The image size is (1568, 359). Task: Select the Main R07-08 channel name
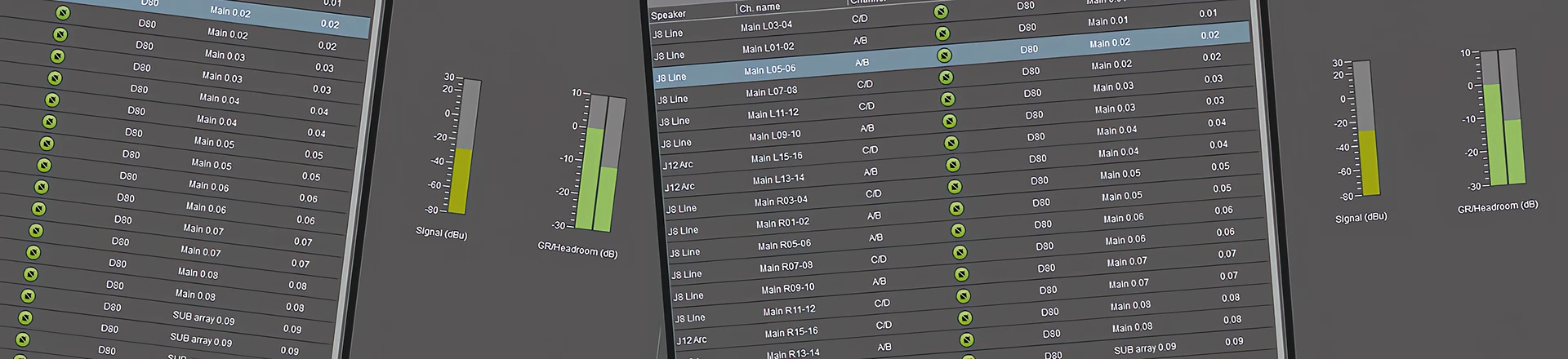coord(786,266)
